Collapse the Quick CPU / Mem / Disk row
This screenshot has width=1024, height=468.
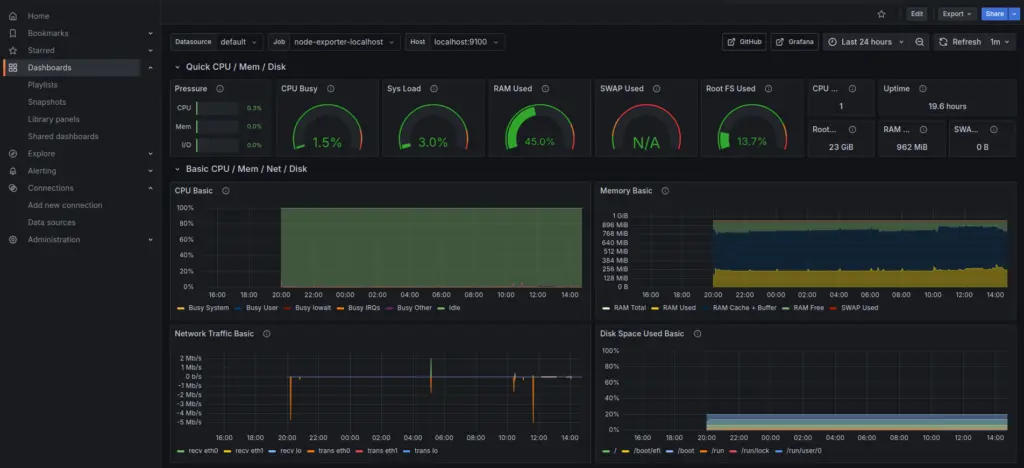click(x=177, y=67)
